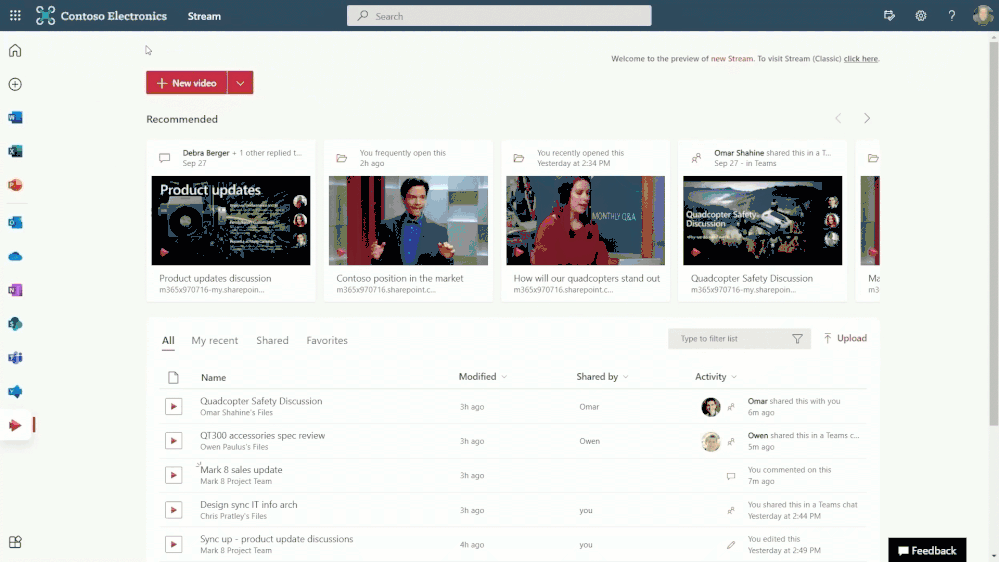
Task: Expand the New video dropdown arrow
Action: 240,83
